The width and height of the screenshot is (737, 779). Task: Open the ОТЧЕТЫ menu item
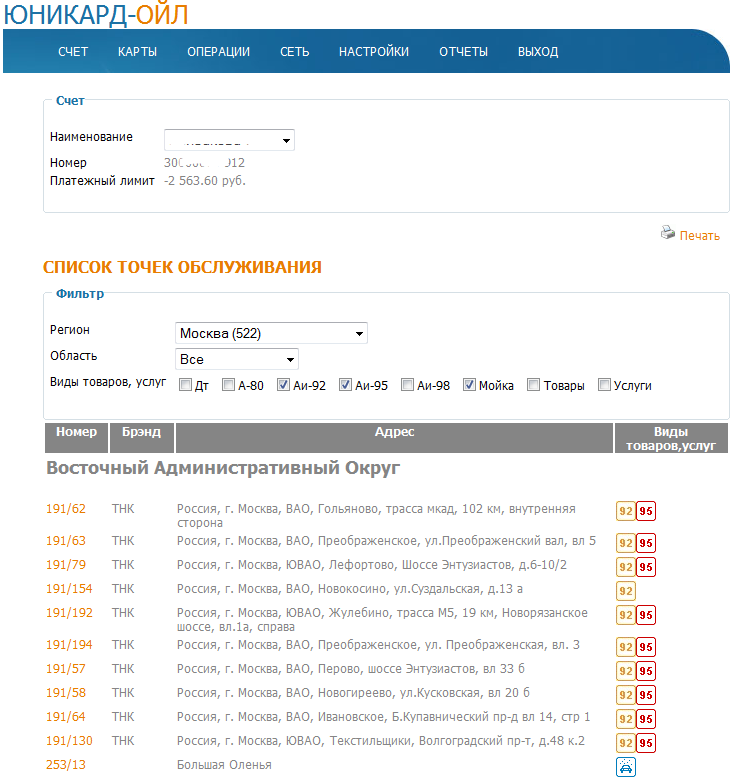[x=463, y=52]
